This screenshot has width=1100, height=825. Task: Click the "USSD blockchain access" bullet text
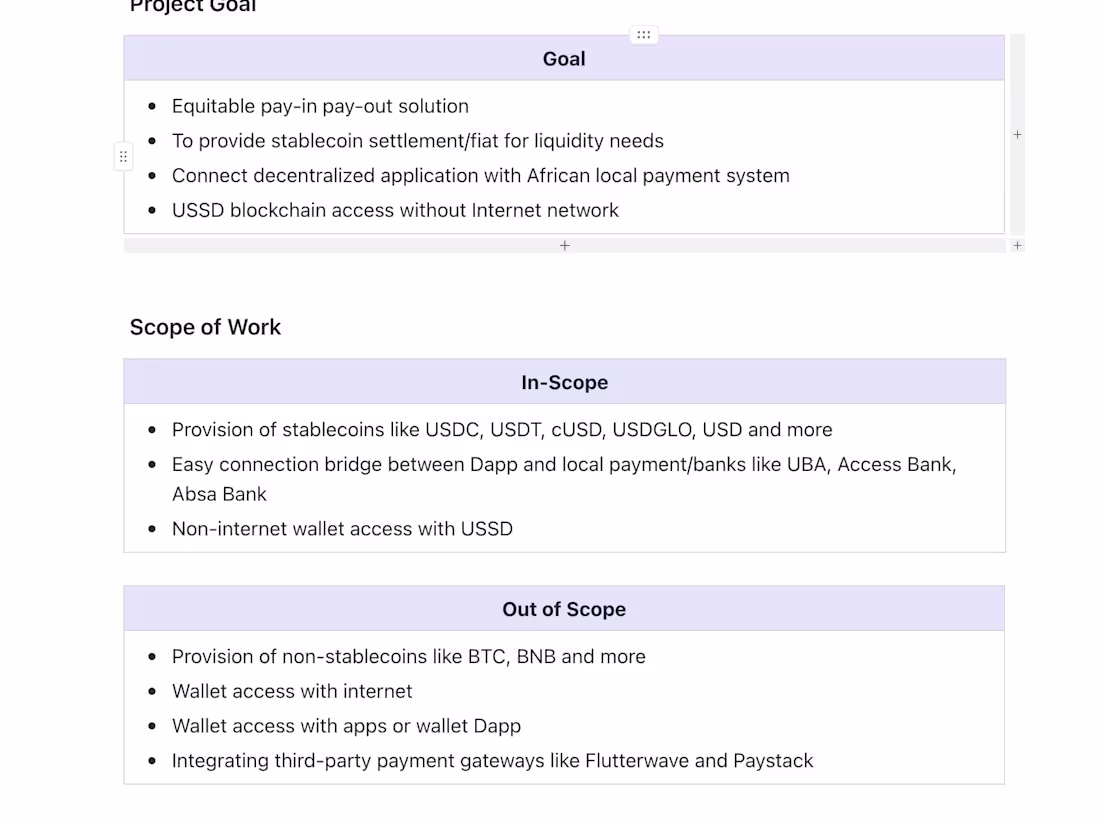(395, 210)
